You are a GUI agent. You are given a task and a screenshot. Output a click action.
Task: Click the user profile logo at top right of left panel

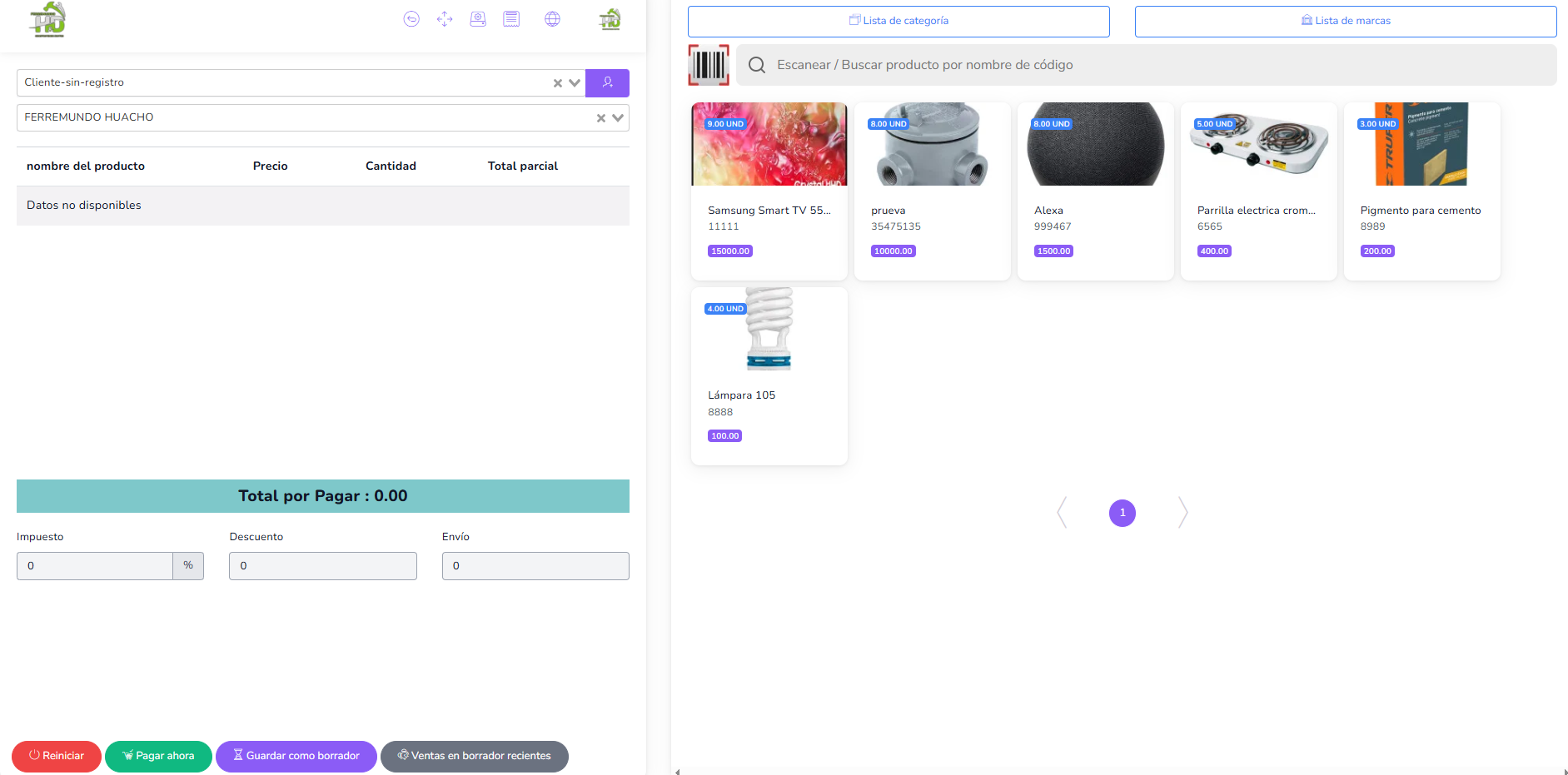pyautogui.click(x=610, y=19)
